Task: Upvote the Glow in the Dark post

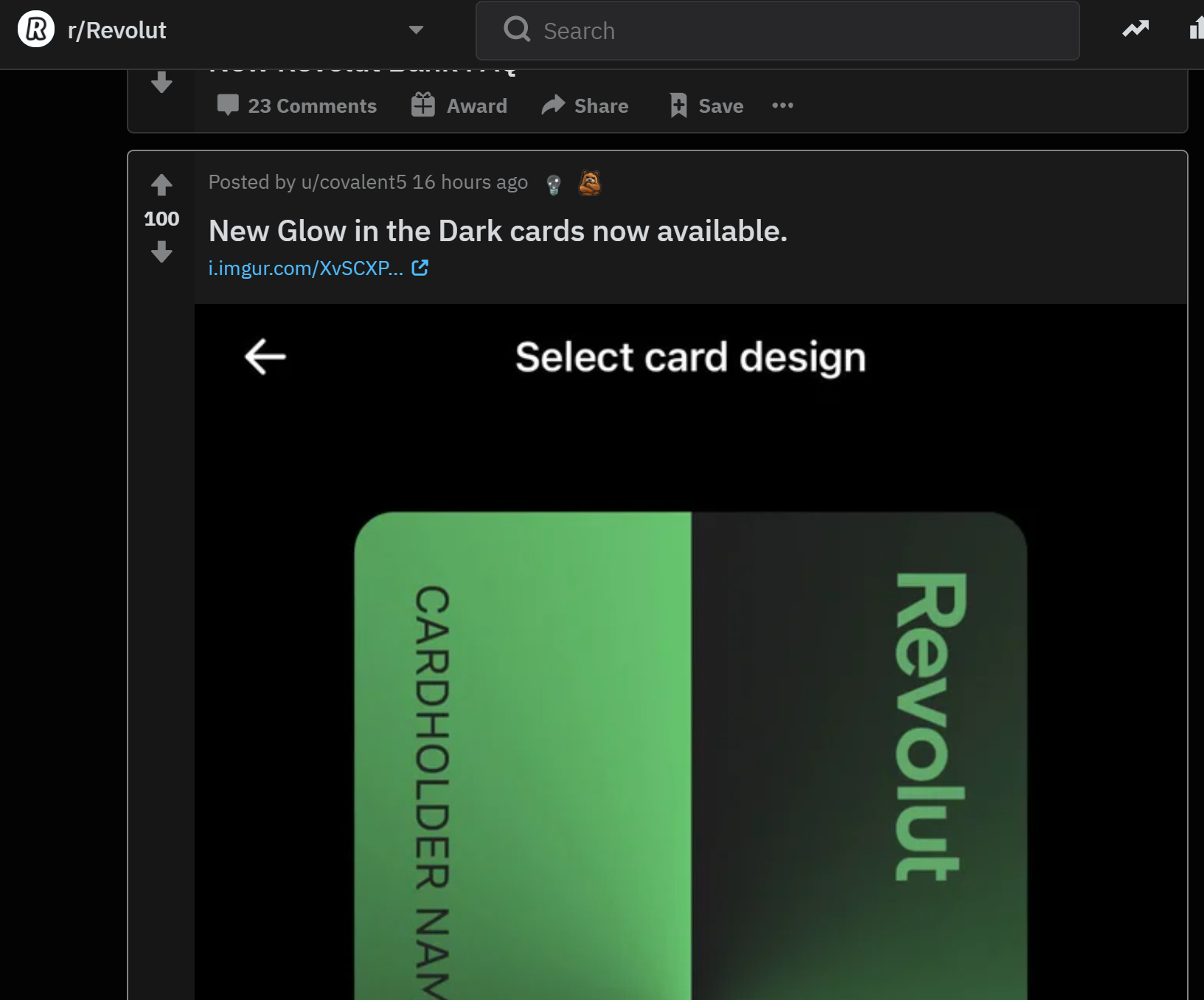Action: pos(161,184)
